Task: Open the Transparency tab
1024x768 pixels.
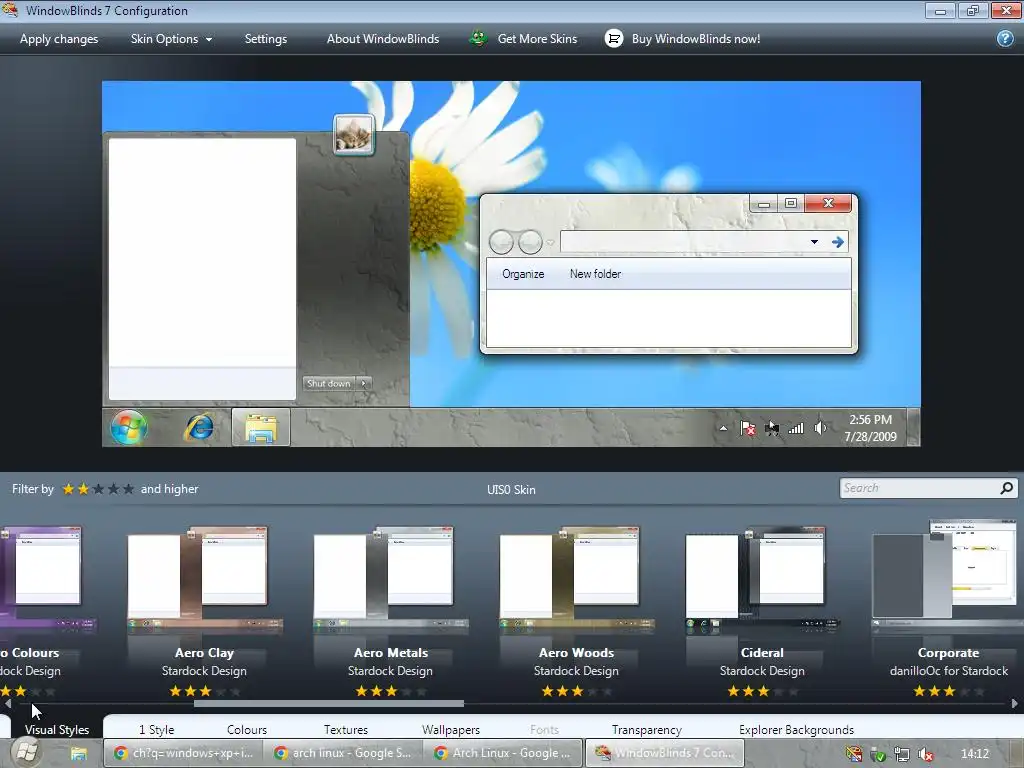Action: (647, 729)
